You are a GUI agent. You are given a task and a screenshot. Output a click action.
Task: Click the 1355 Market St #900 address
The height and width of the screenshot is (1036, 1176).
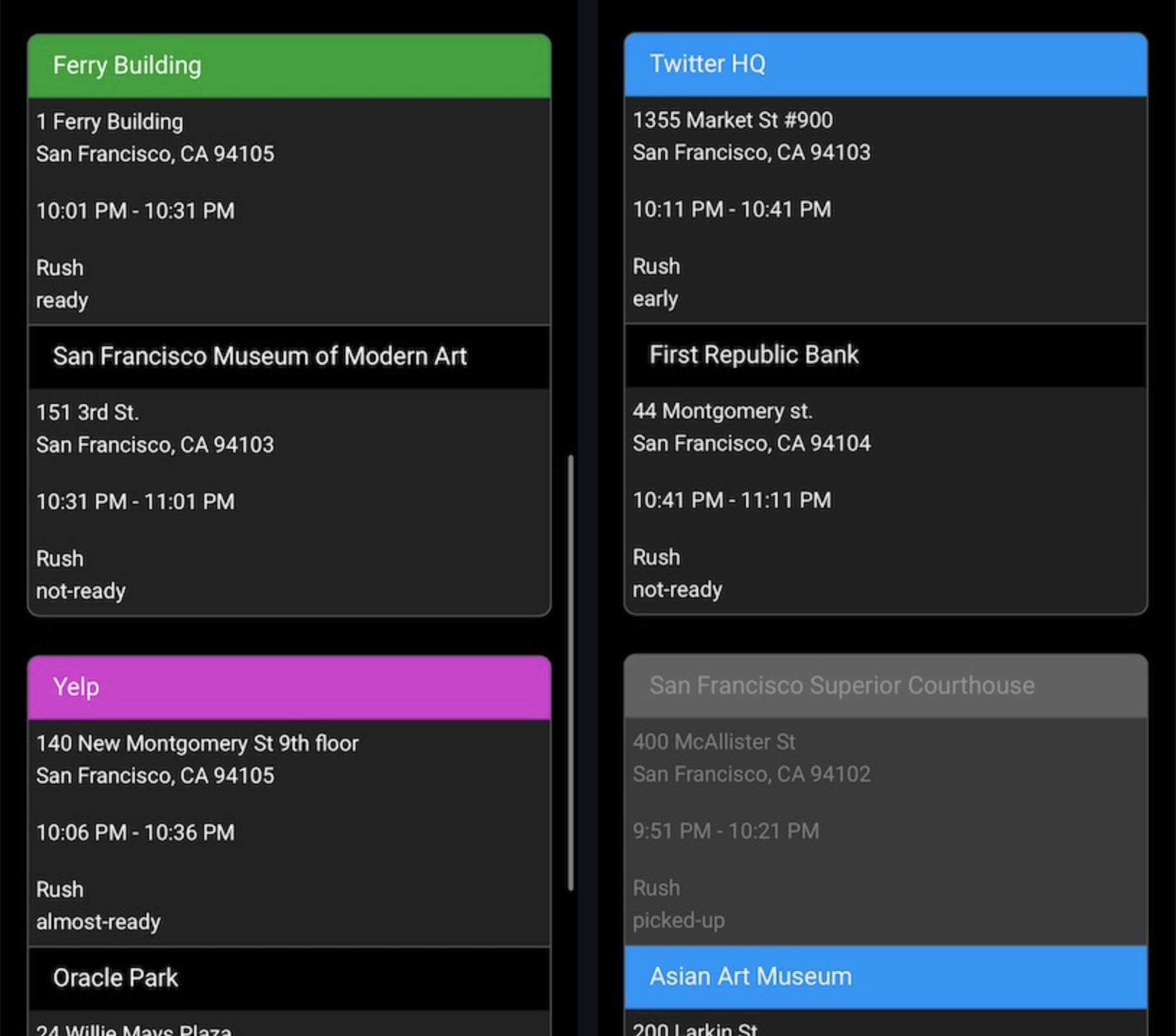732,120
